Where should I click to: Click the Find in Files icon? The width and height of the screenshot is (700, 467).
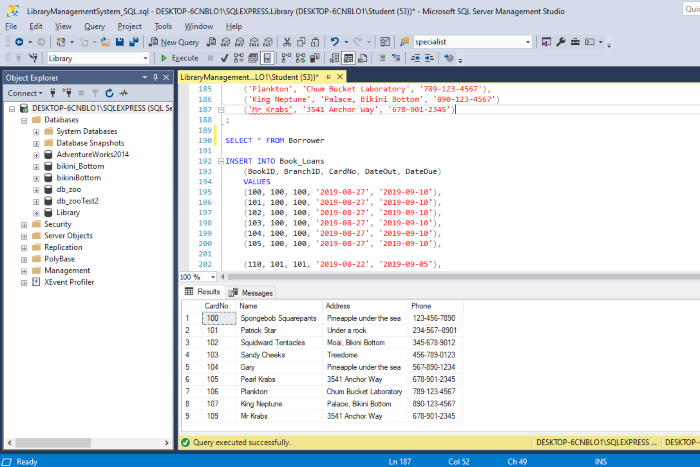(x=404, y=42)
